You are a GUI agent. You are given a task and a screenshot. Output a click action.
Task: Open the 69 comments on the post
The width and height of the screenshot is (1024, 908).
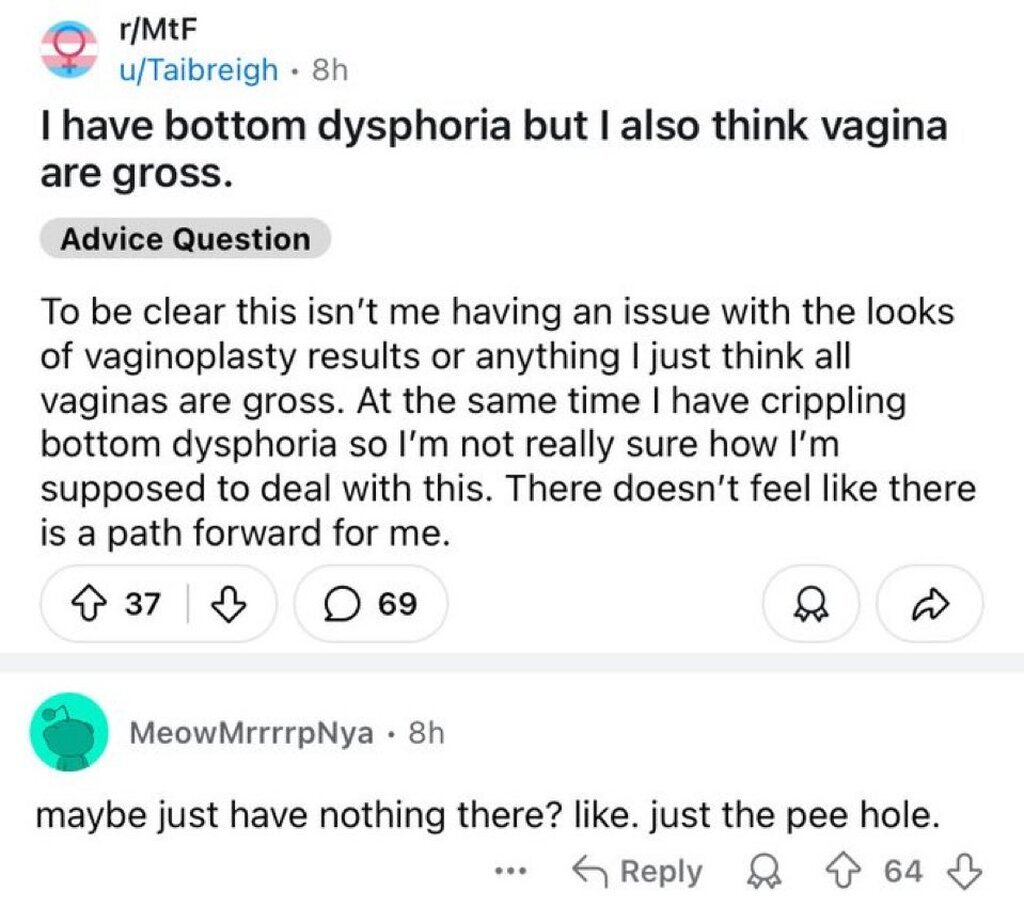[x=371, y=603]
